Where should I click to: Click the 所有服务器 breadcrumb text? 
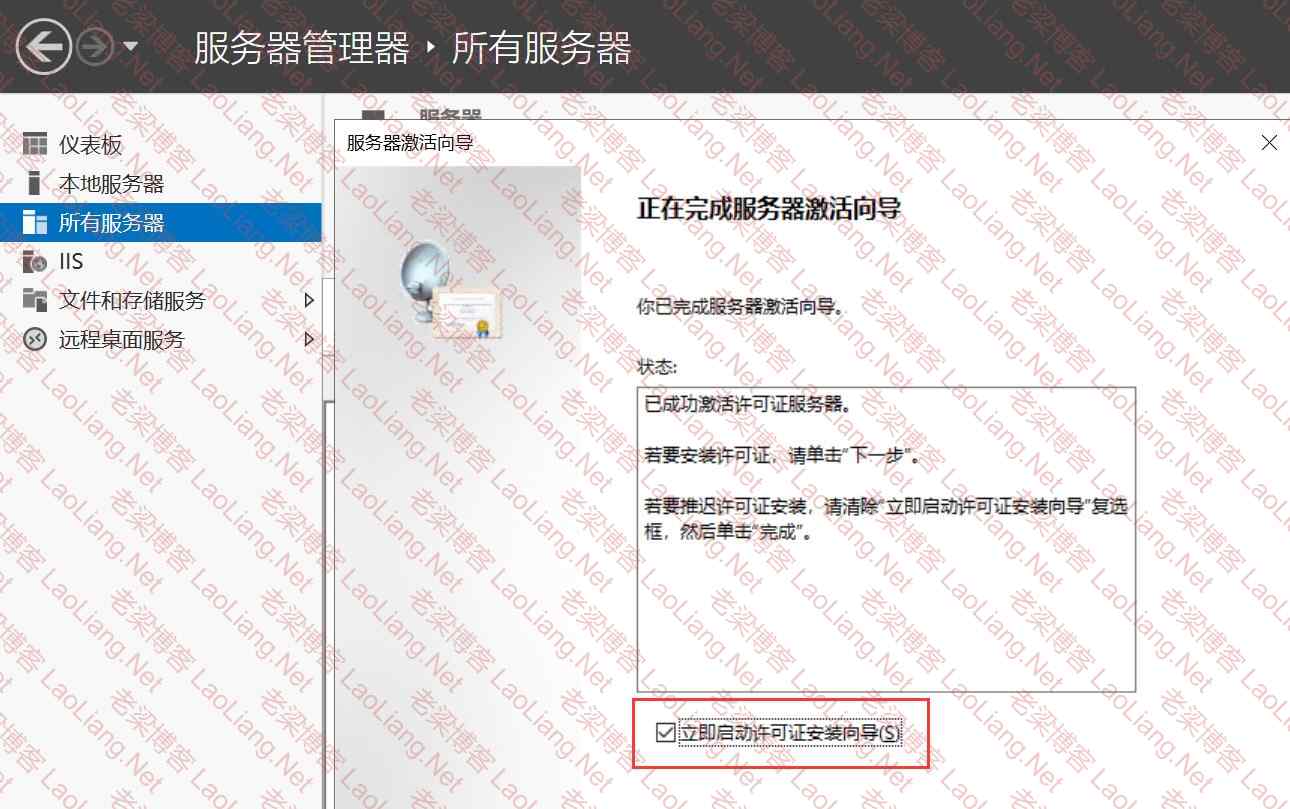[541, 48]
